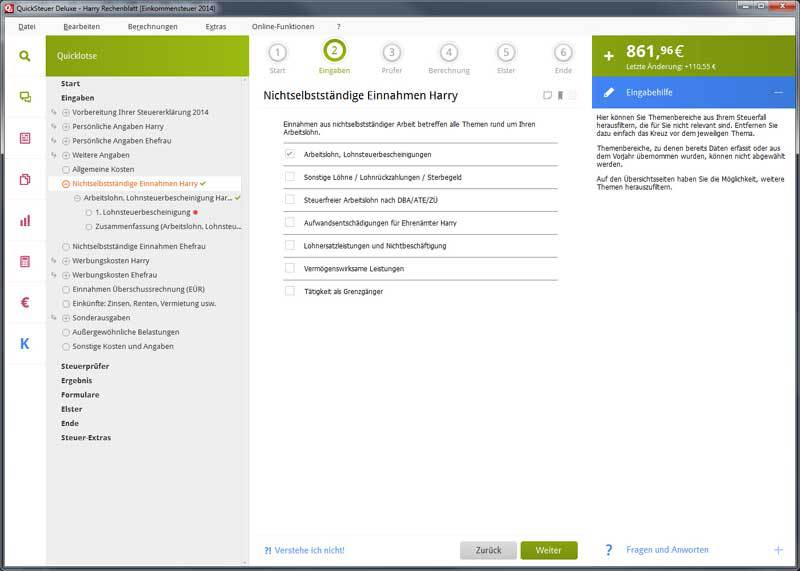
Task: Click the question mark icon near Fragen
Action: coord(608,550)
